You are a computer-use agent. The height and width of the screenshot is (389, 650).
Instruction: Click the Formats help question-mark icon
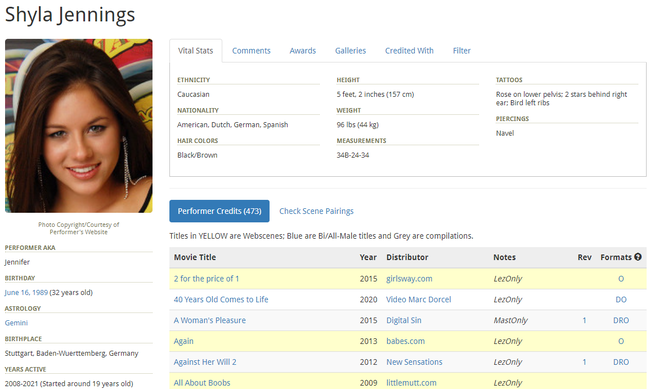click(x=638, y=257)
